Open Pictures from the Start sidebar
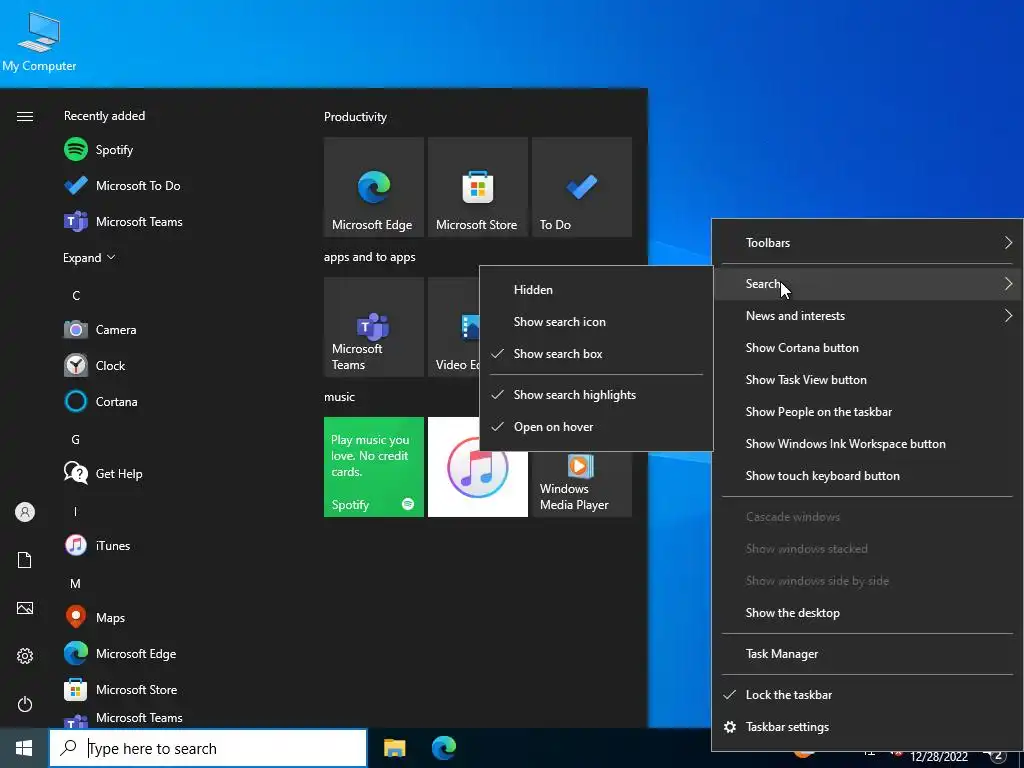The width and height of the screenshot is (1024, 768). pyautogui.click(x=25, y=608)
